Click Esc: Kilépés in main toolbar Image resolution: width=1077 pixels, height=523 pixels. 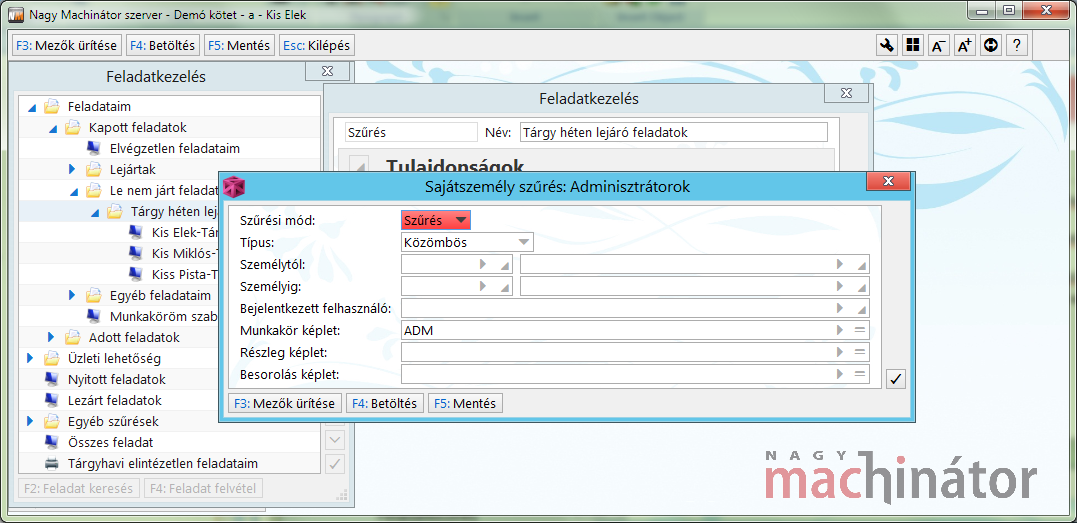[316, 46]
